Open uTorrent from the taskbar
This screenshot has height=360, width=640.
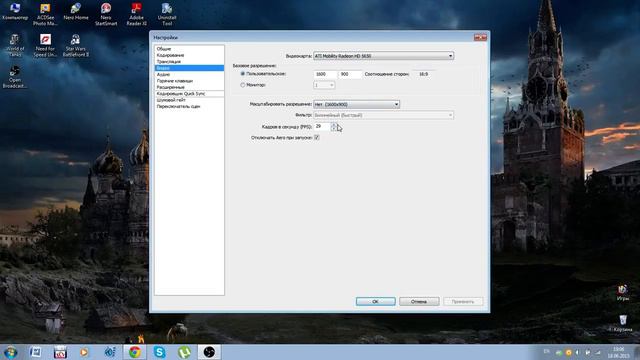184,352
